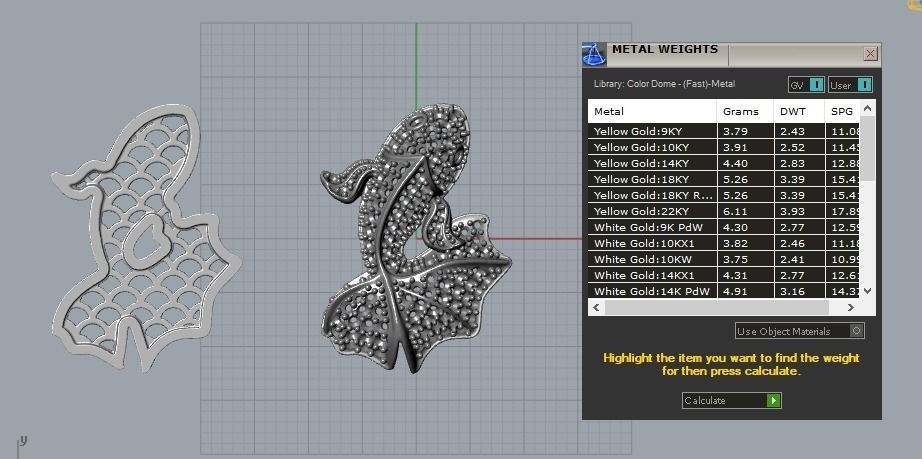Toggle the GV library switch

coord(817,85)
